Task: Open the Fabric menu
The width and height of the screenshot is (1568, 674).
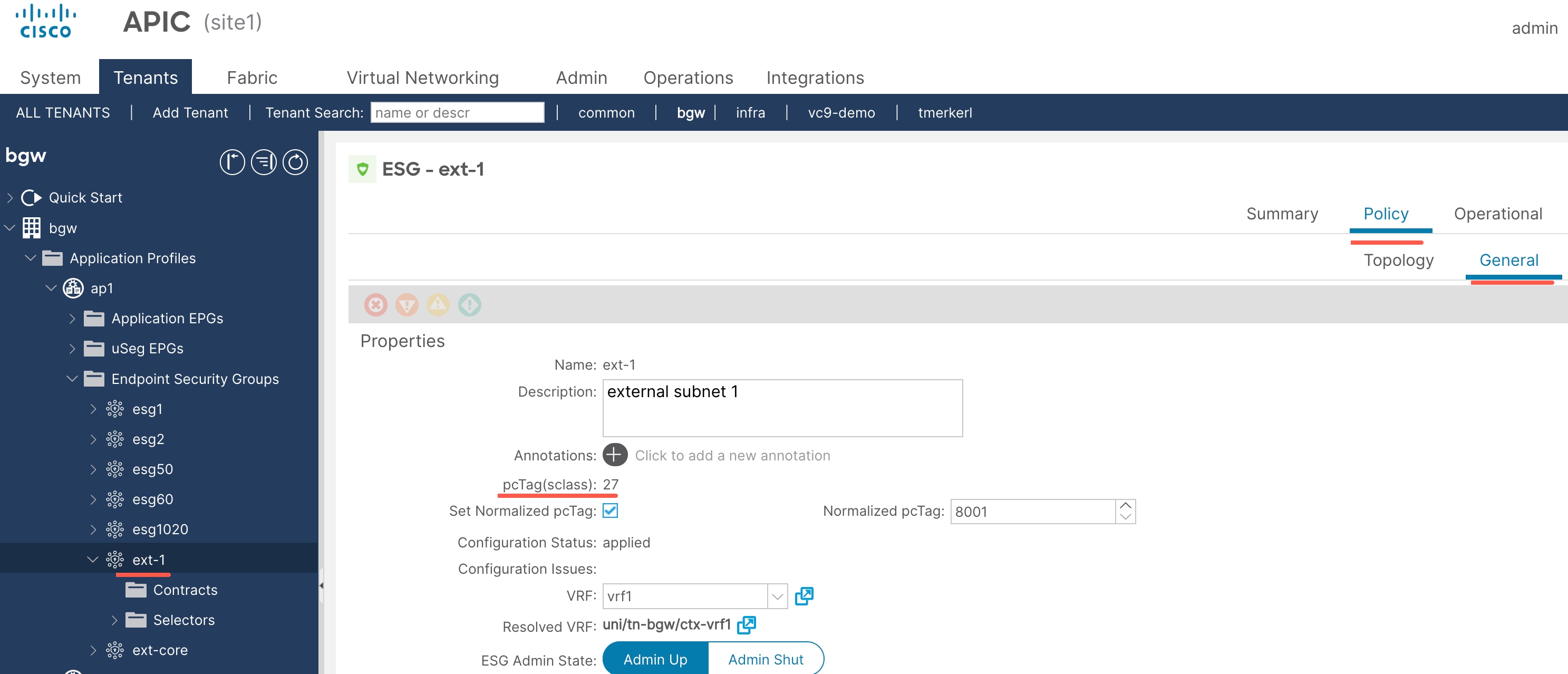Action: click(252, 78)
